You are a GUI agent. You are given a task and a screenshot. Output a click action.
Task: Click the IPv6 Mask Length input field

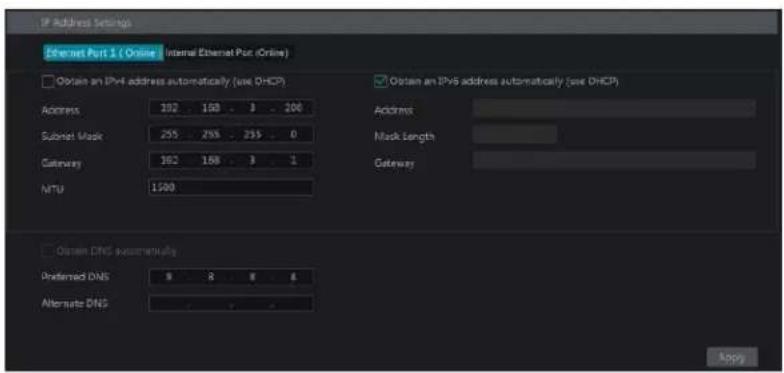pyautogui.click(x=514, y=134)
